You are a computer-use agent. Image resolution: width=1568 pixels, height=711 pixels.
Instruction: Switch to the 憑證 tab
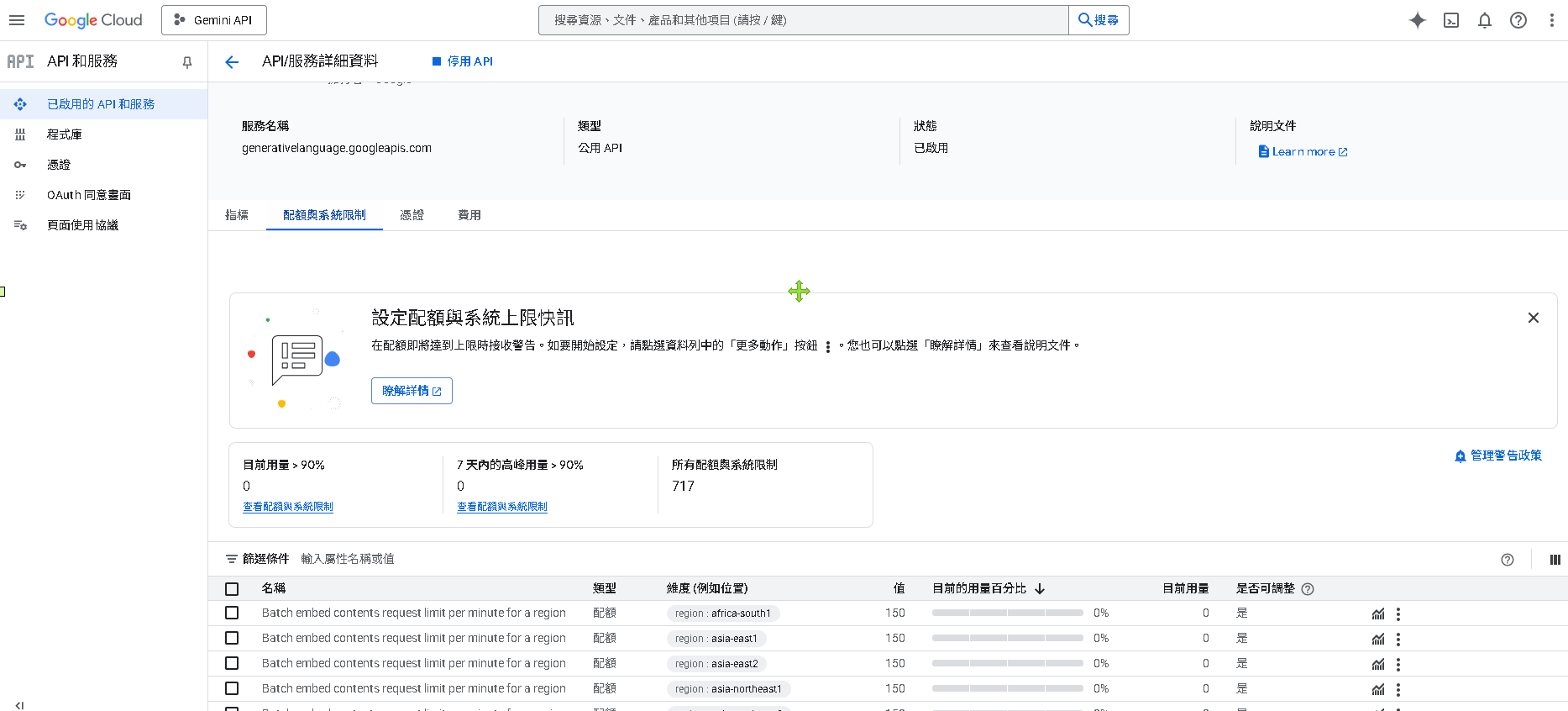[412, 215]
